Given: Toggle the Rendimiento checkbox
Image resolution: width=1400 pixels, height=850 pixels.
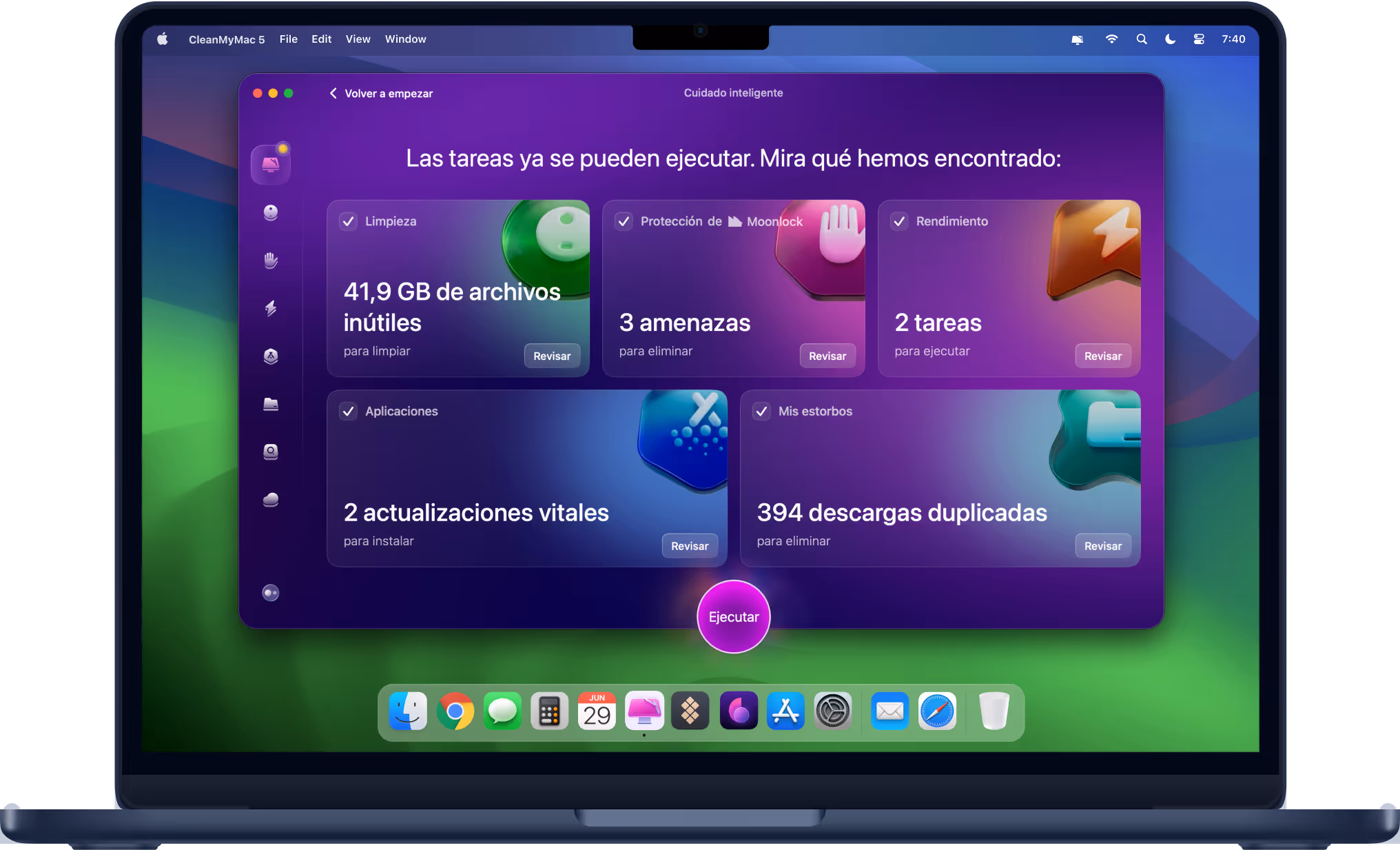Looking at the screenshot, I should tap(899, 221).
